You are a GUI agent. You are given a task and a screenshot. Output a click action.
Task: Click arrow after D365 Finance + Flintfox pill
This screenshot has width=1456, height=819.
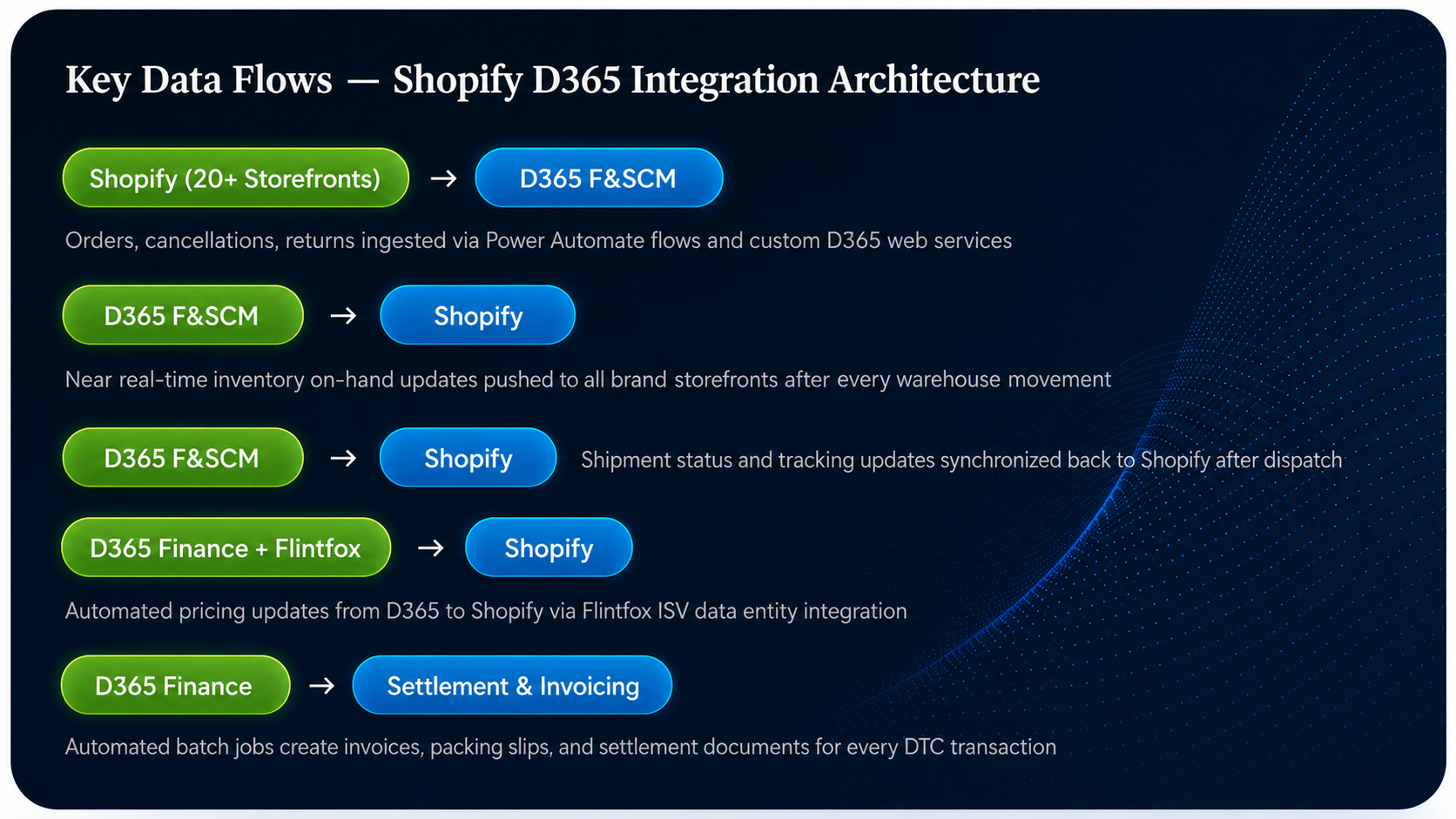tap(431, 548)
